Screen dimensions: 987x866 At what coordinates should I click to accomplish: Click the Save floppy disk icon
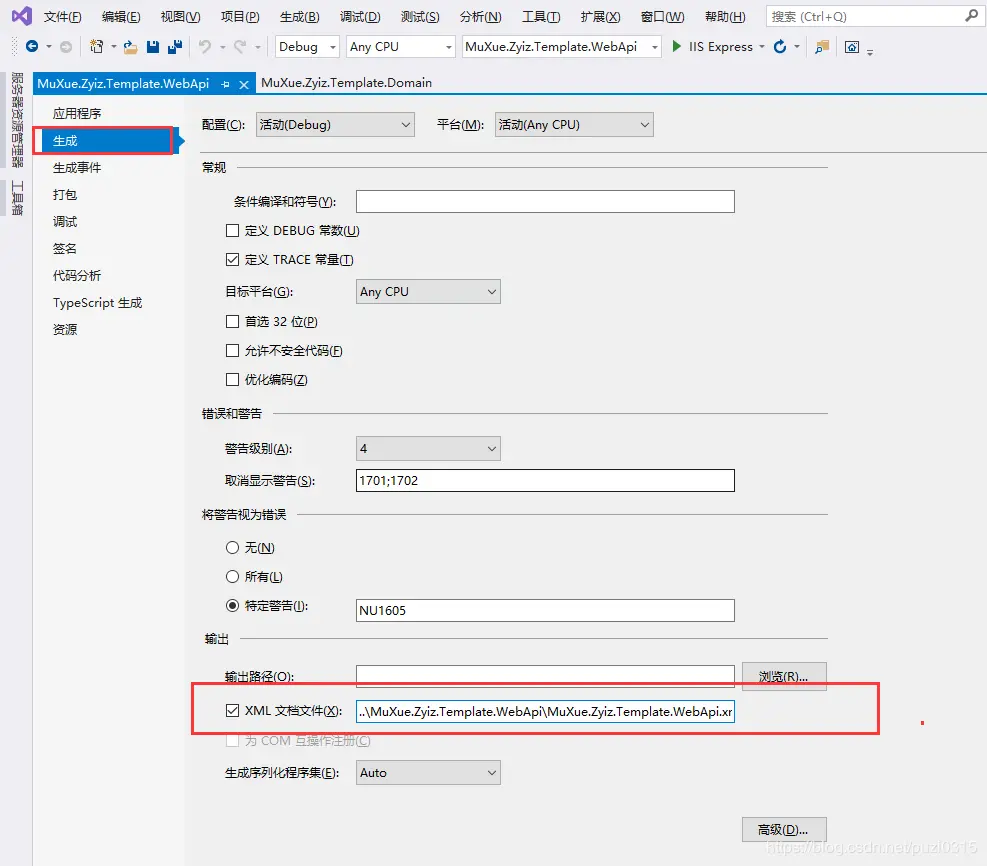[x=152, y=47]
